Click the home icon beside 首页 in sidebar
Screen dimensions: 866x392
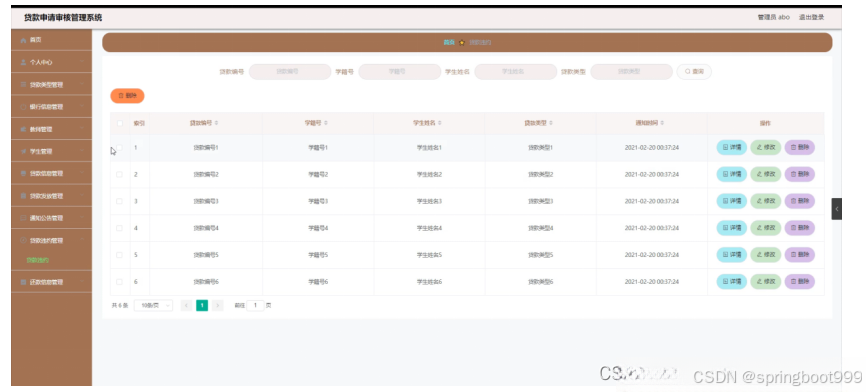tap(23, 40)
